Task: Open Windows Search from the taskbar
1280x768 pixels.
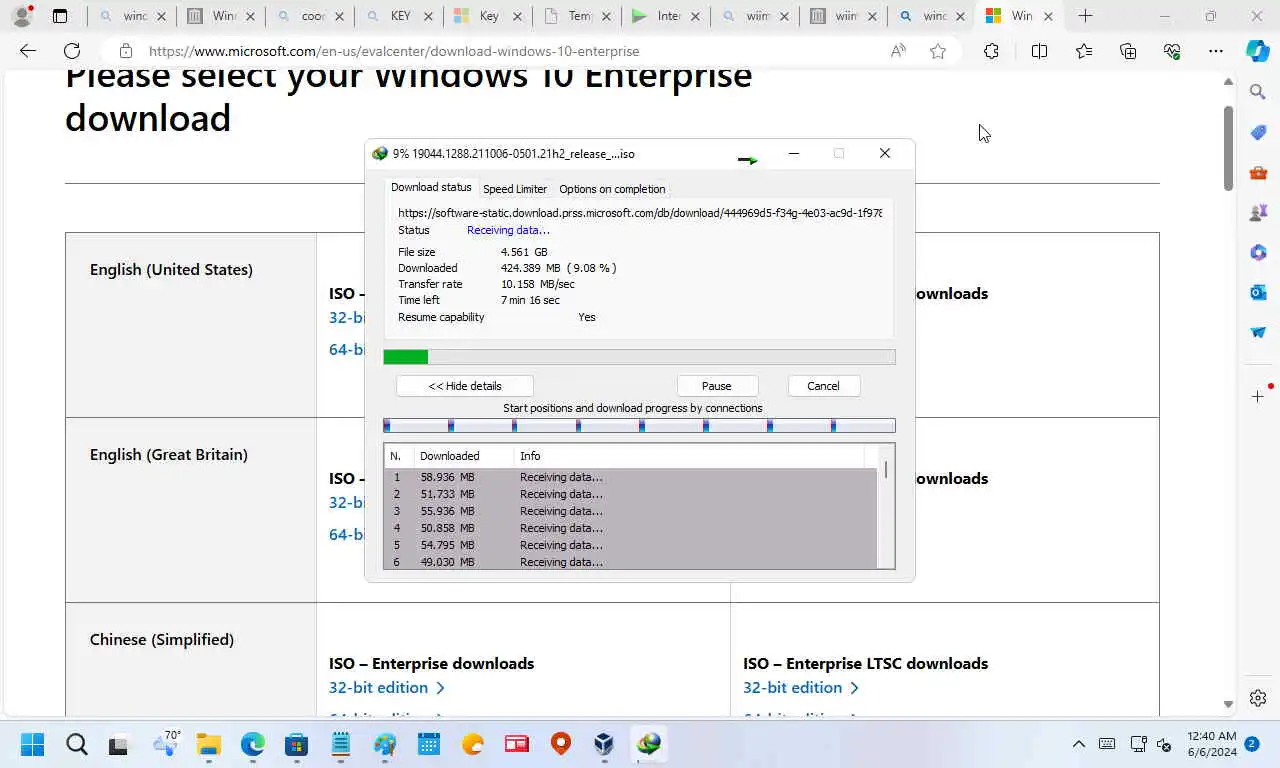Action: pos(77,744)
